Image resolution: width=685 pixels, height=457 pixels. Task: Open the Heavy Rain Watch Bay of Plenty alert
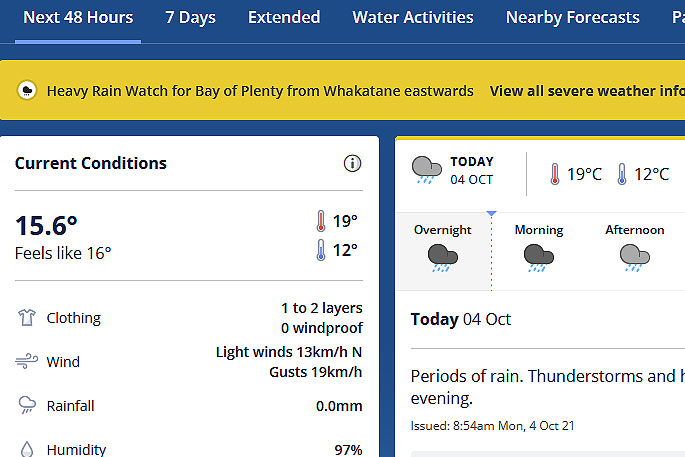(x=260, y=91)
